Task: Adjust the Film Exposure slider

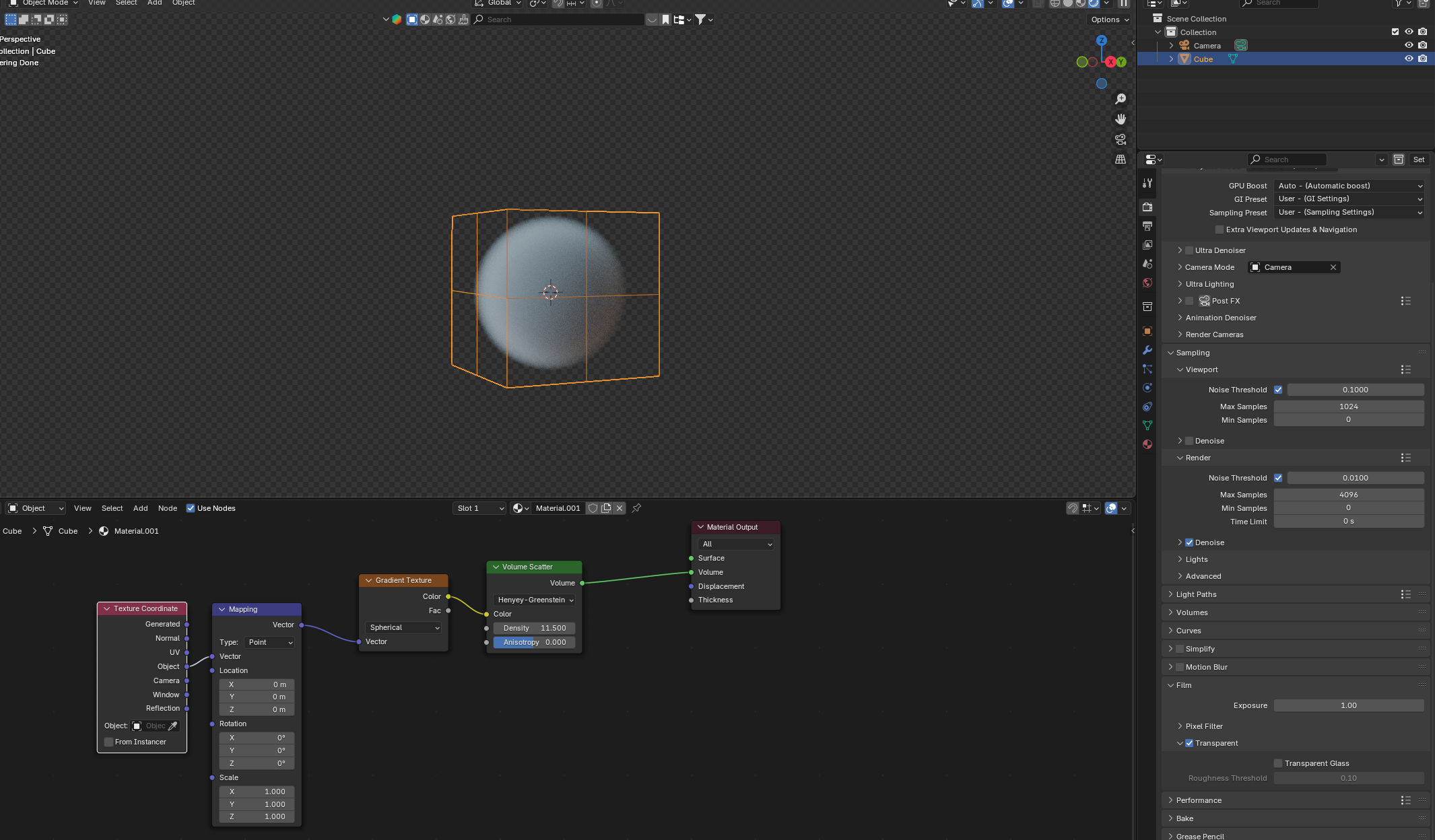Action: (x=1349, y=705)
